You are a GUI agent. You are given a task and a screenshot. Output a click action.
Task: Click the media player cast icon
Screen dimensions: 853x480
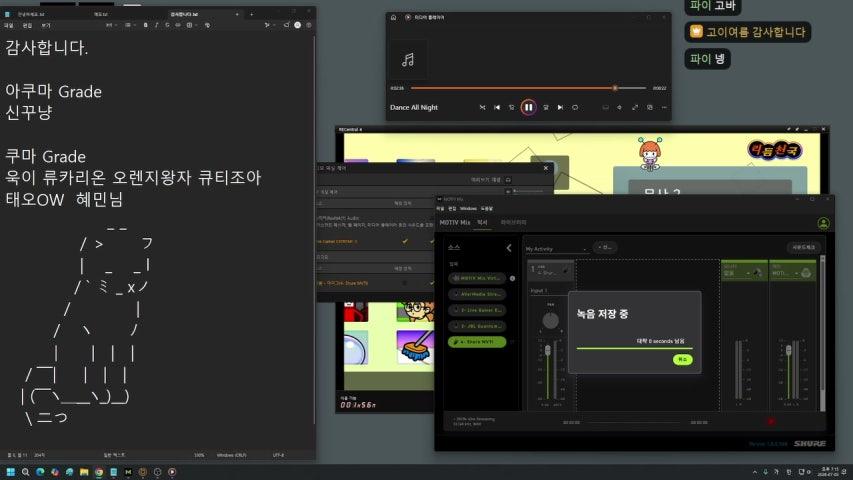point(605,108)
